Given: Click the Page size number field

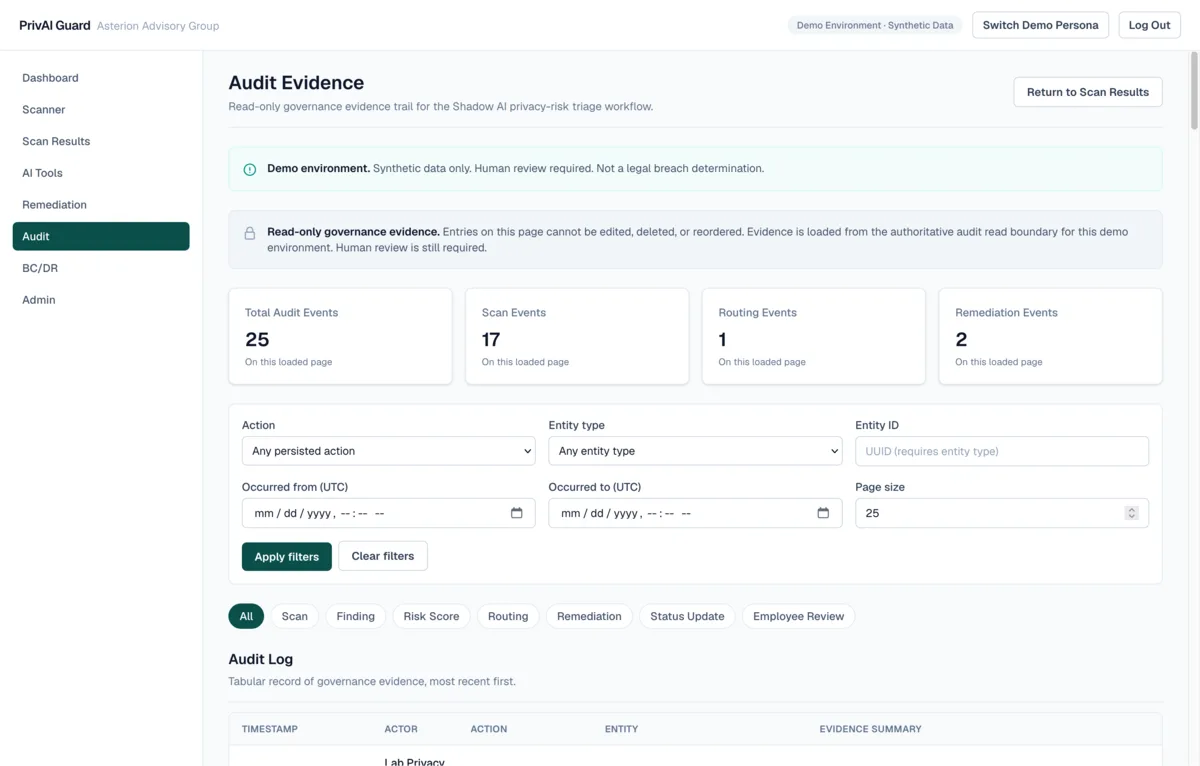Looking at the screenshot, I should (x=1002, y=513).
